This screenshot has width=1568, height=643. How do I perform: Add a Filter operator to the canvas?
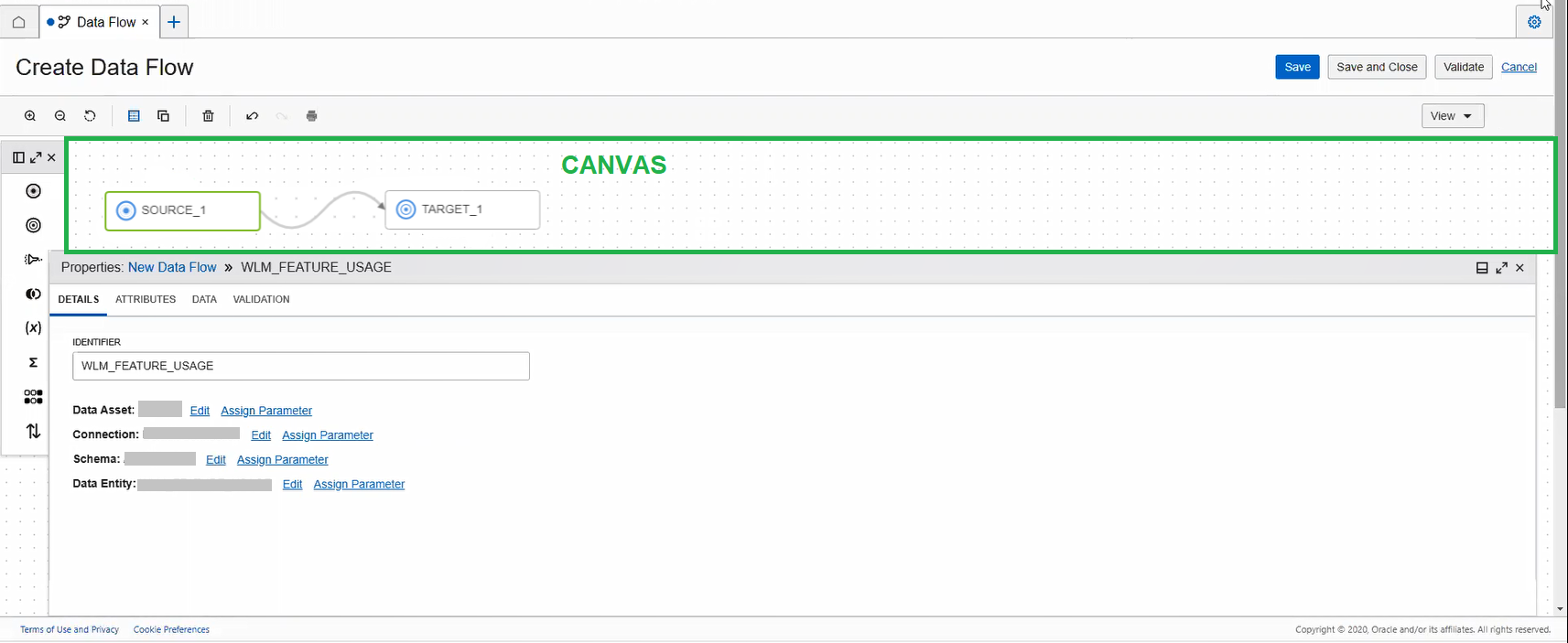click(33, 259)
